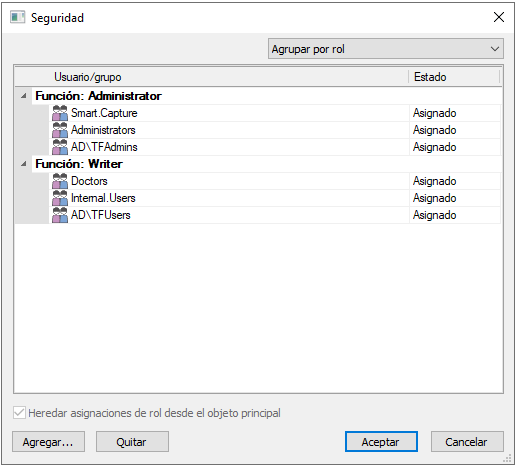This screenshot has height=466, width=515.
Task: Click the Quitar button
Action: pos(132,442)
